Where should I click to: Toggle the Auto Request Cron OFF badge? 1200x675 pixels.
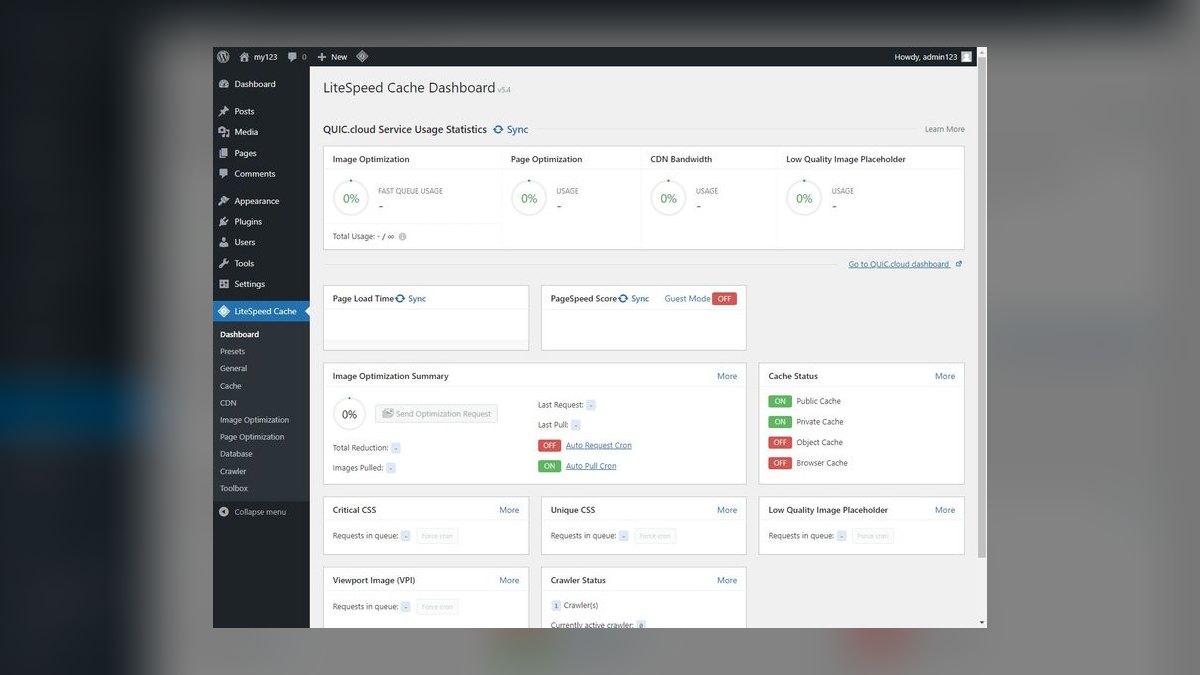549,446
